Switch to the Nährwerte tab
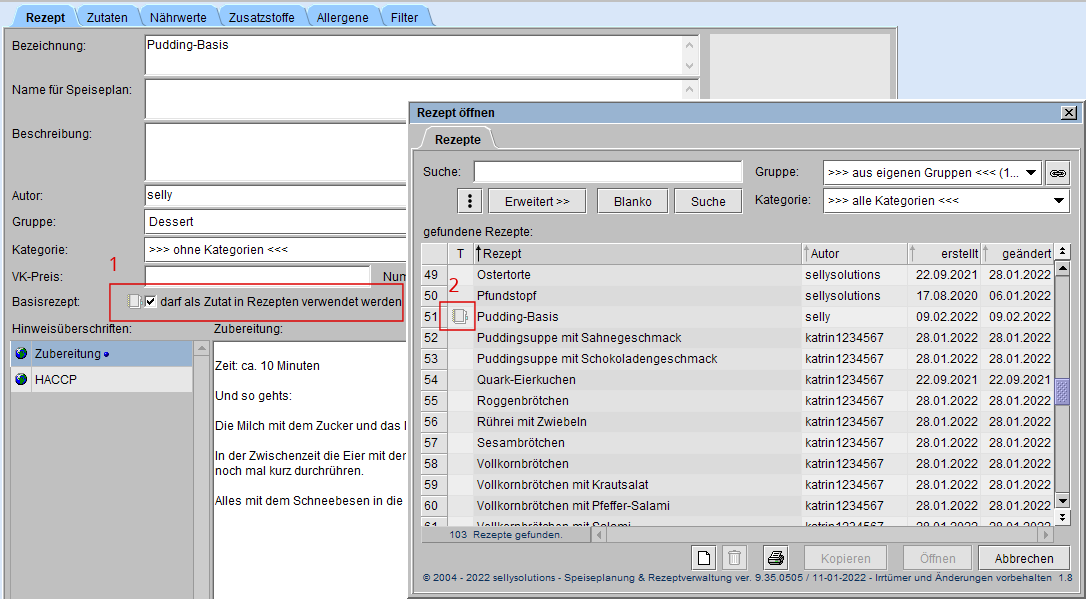This screenshot has width=1086, height=599. (180, 17)
